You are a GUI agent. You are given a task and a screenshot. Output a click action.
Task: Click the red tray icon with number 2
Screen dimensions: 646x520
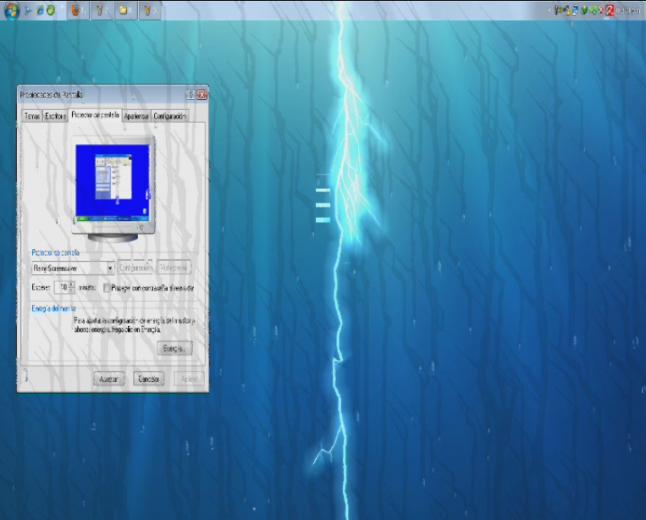coord(610,11)
